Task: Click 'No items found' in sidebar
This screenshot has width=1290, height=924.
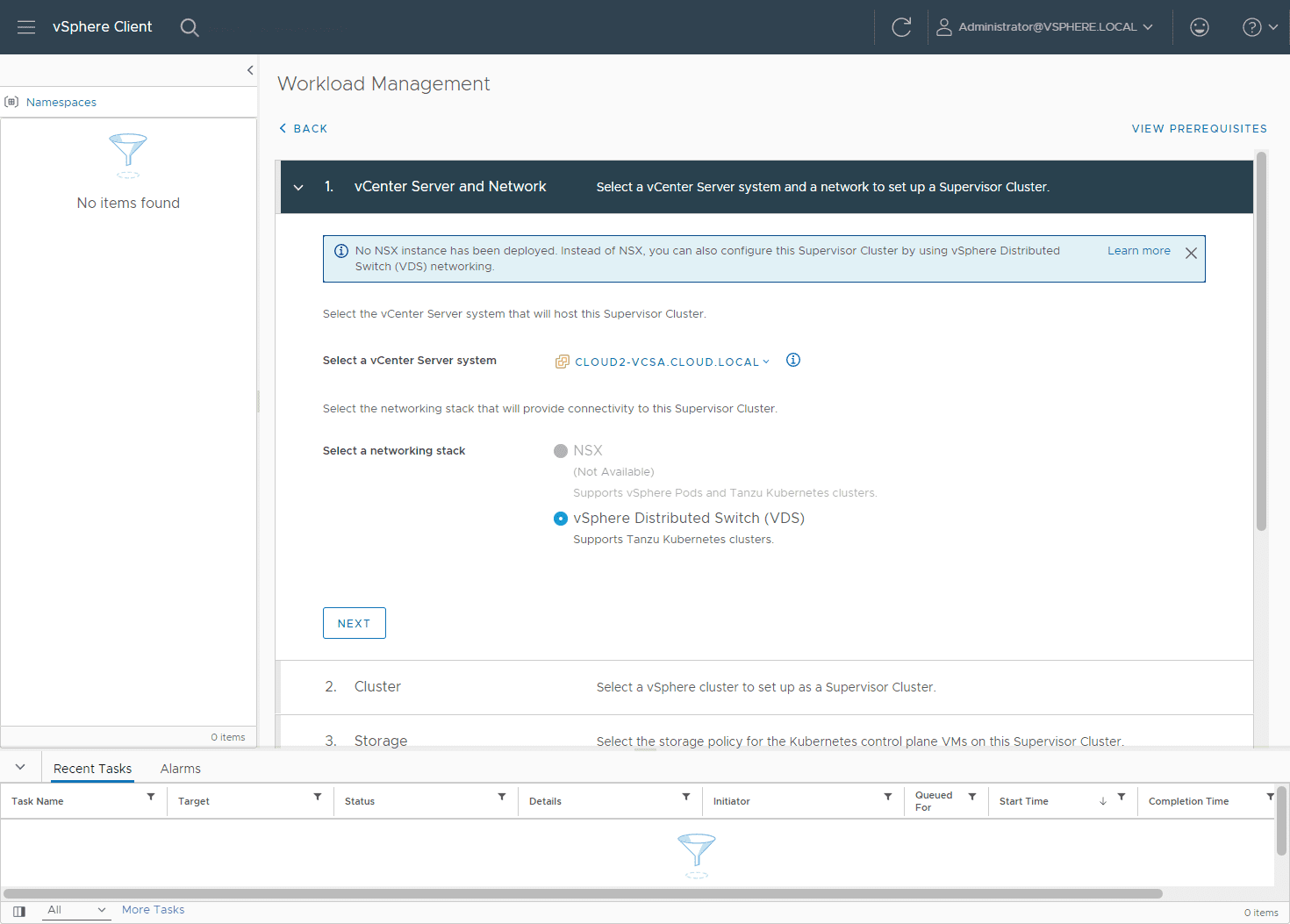Action: [x=128, y=203]
